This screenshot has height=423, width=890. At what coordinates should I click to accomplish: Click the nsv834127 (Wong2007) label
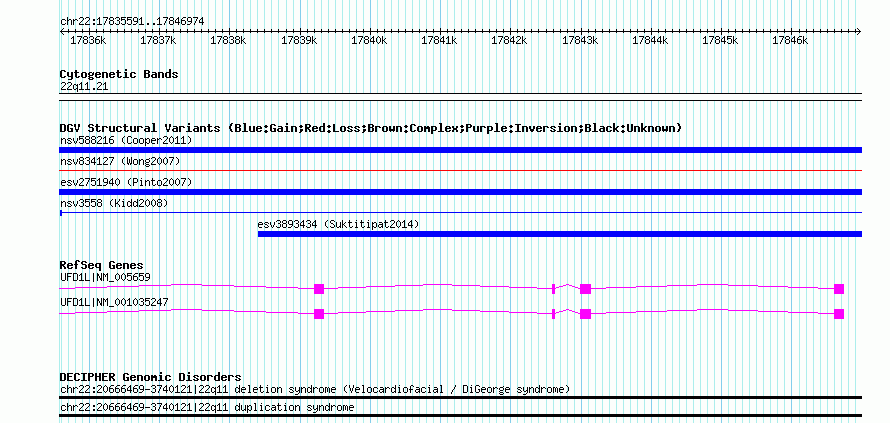pos(120,162)
